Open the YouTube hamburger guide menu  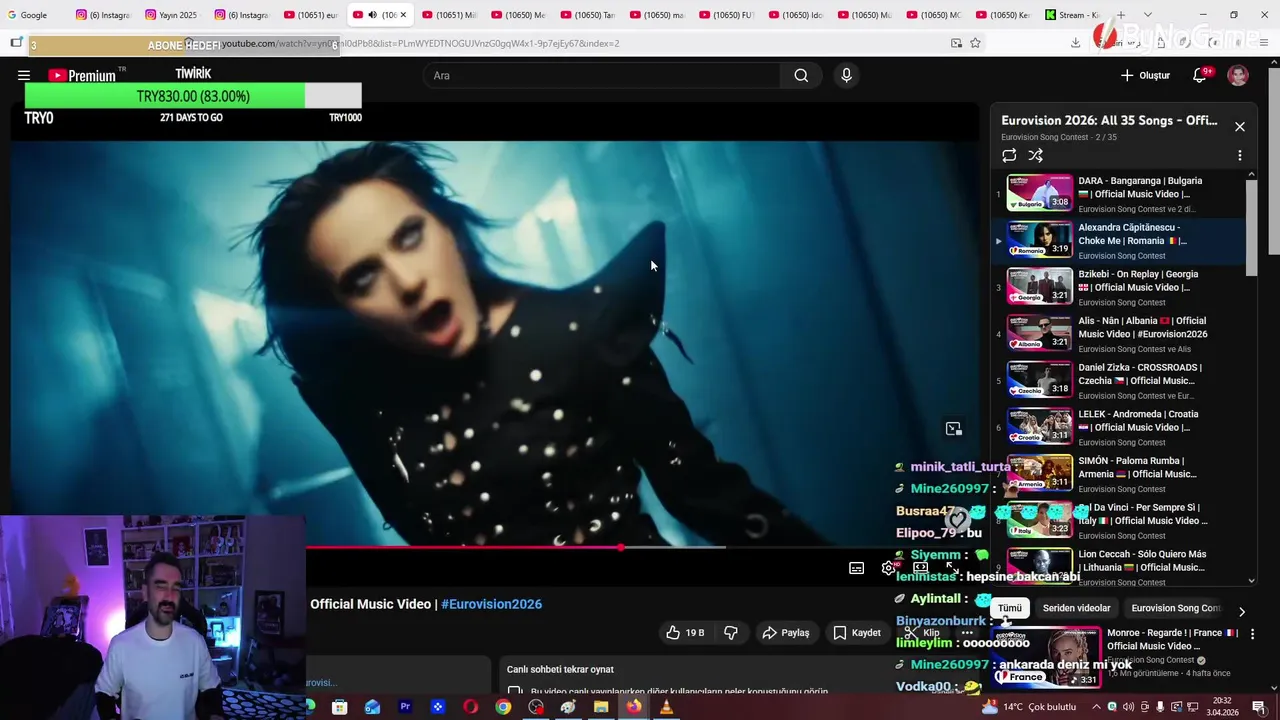click(x=24, y=75)
